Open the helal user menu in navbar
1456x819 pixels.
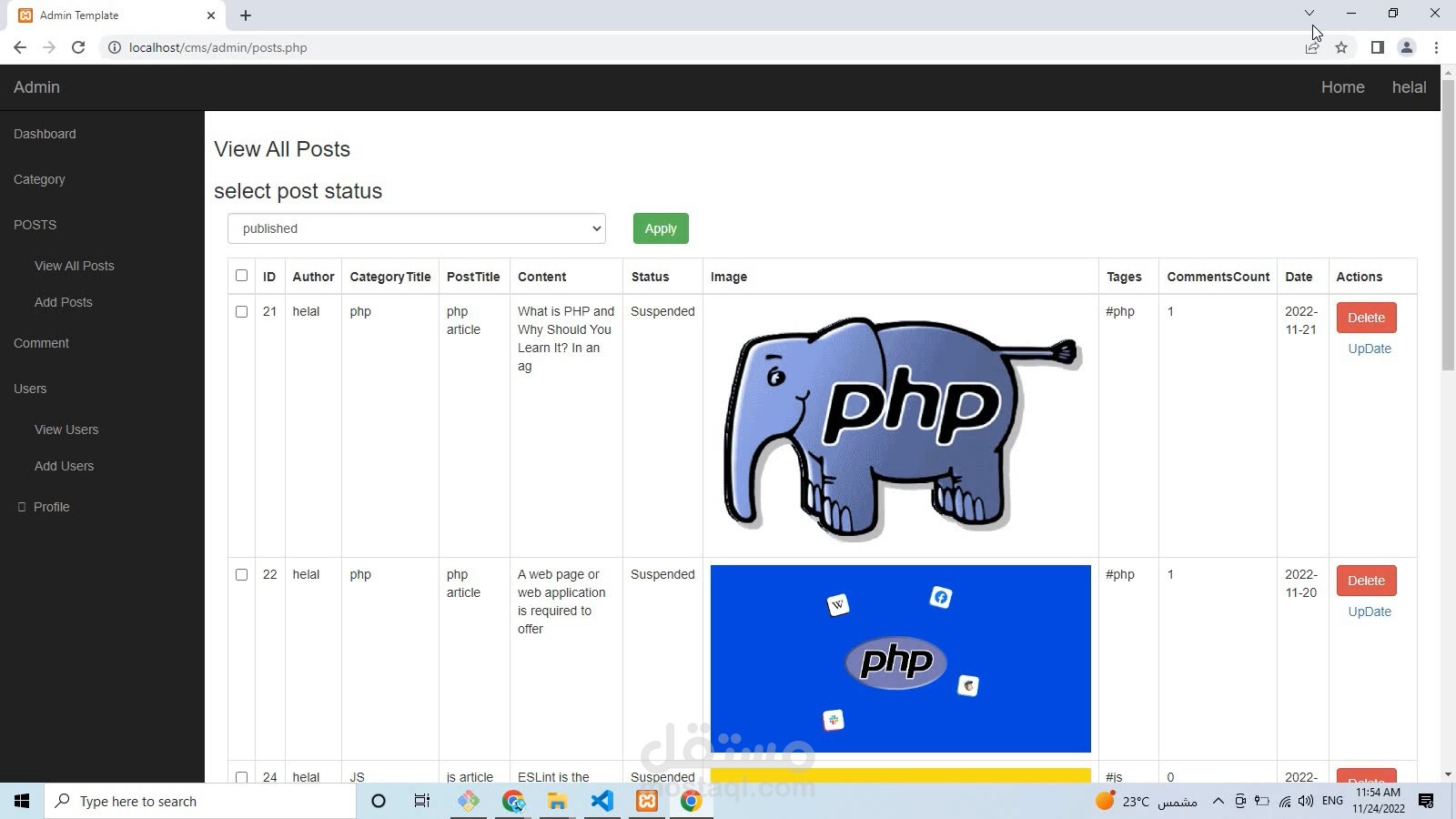pyautogui.click(x=1409, y=87)
